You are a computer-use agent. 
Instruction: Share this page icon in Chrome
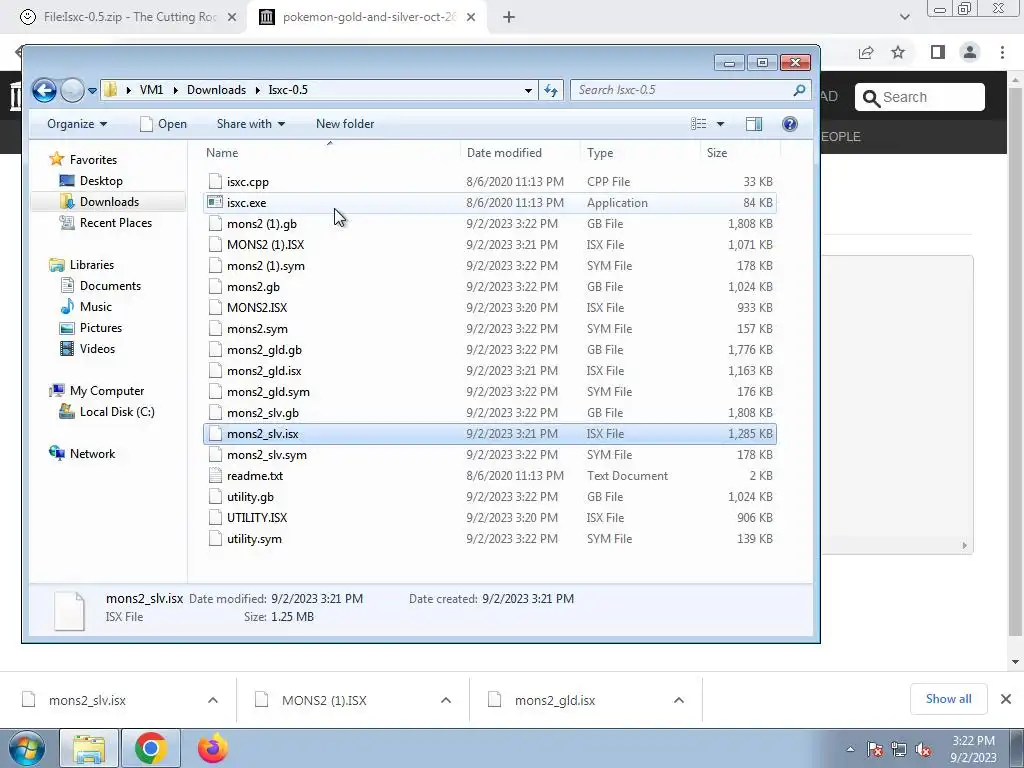[x=866, y=52]
